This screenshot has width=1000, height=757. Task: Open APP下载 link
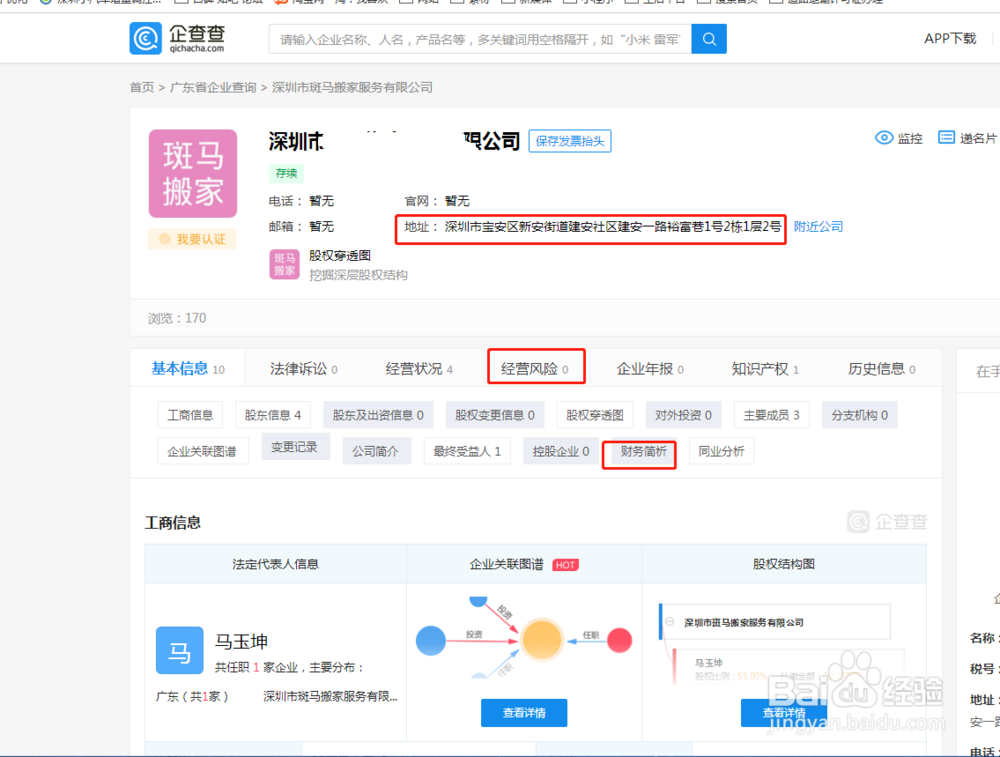[x=950, y=38]
